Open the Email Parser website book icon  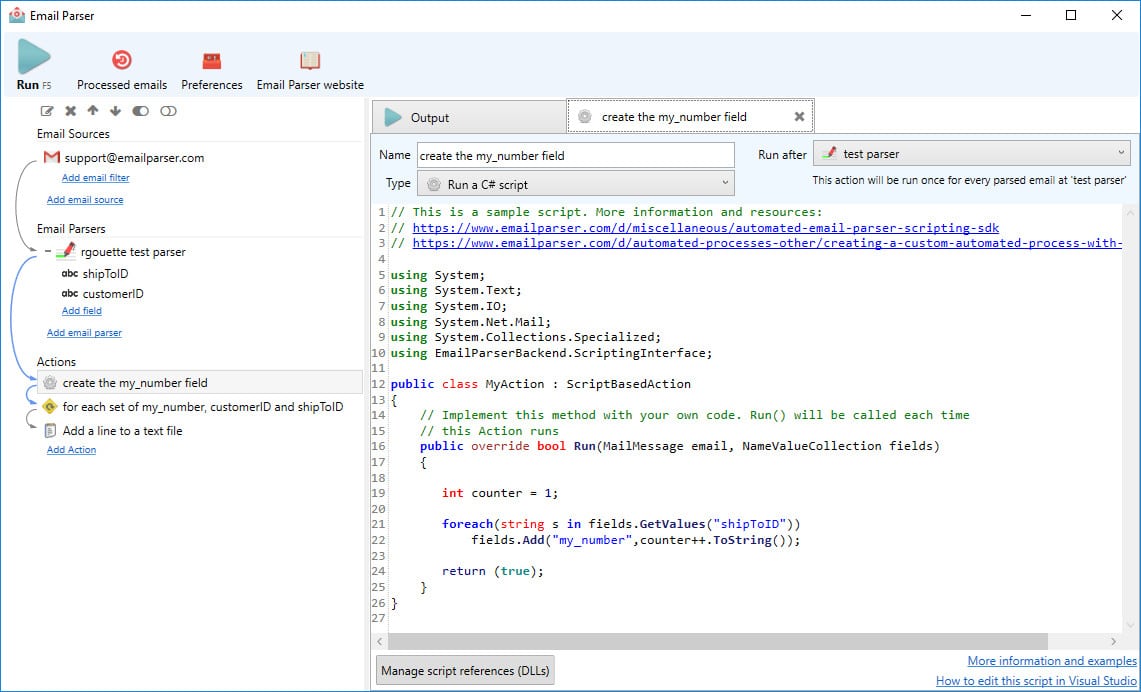pos(310,60)
